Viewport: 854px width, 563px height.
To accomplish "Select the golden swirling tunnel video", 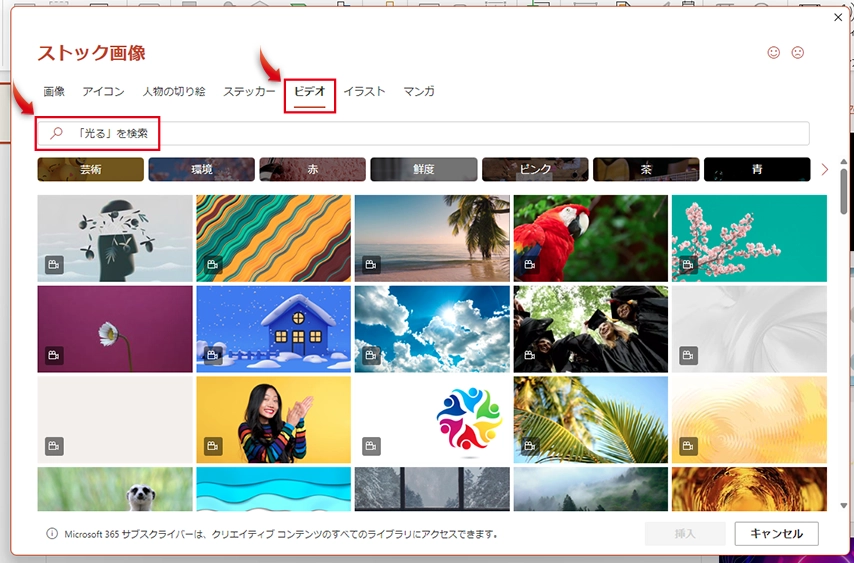I will [x=749, y=489].
